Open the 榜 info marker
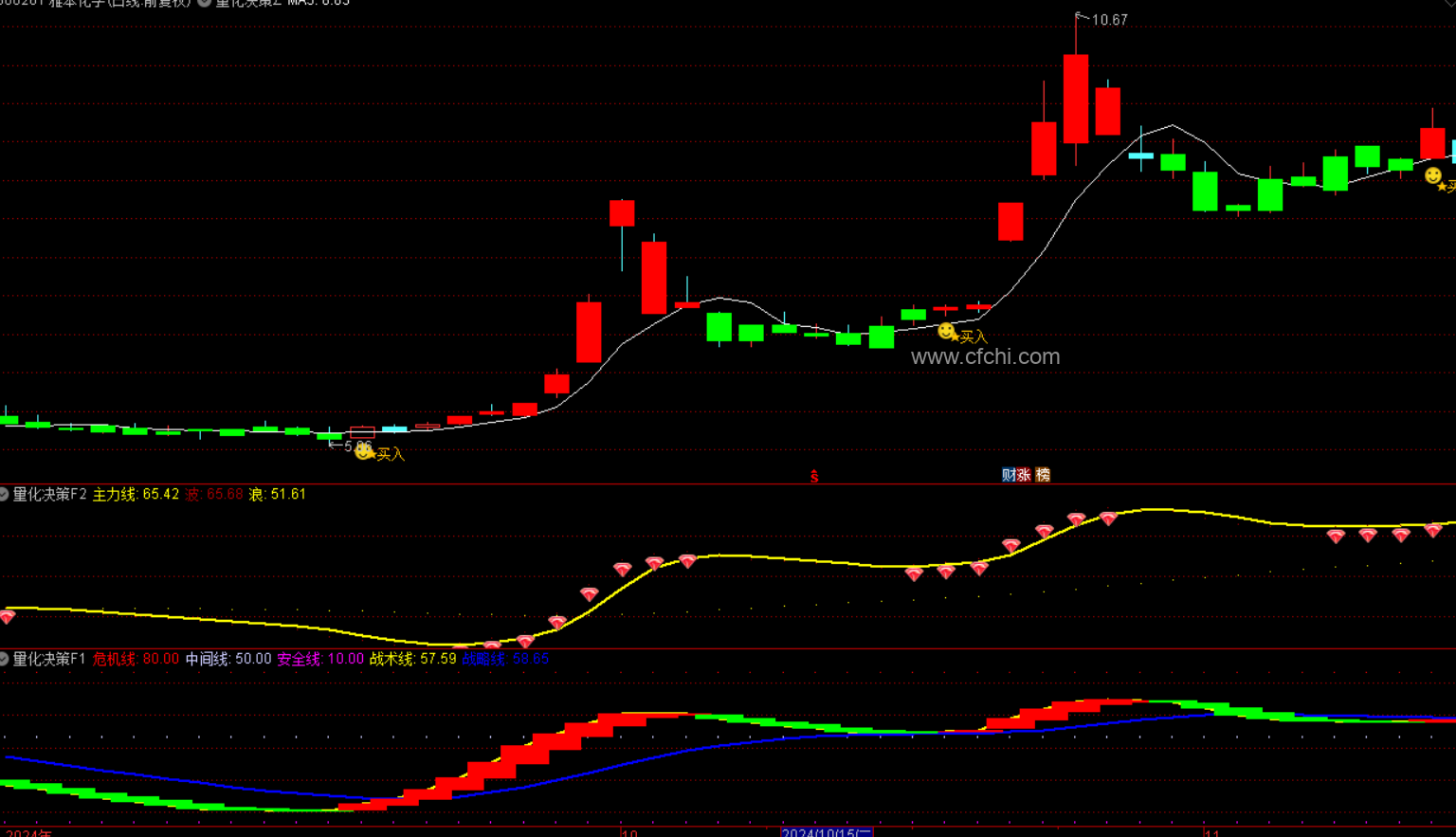 point(1043,474)
